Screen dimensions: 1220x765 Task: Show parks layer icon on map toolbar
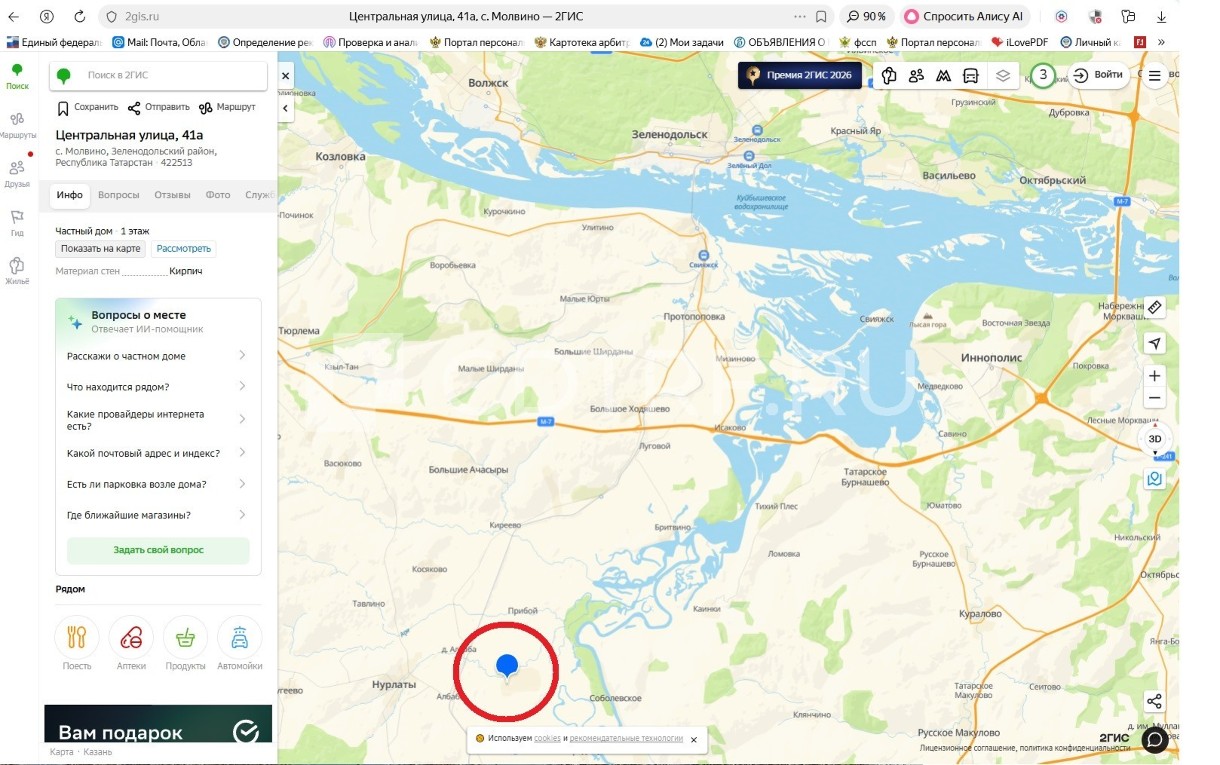click(x=888, y=76)
